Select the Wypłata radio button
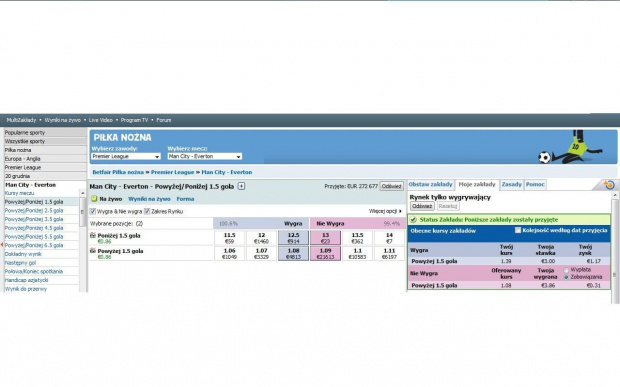 point(566,270)
